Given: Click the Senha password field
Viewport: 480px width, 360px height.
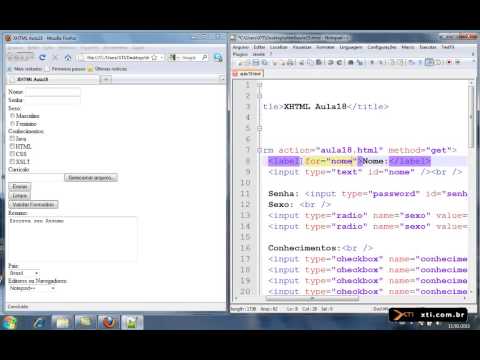Looking at the screenshot, I should [52, 100].
